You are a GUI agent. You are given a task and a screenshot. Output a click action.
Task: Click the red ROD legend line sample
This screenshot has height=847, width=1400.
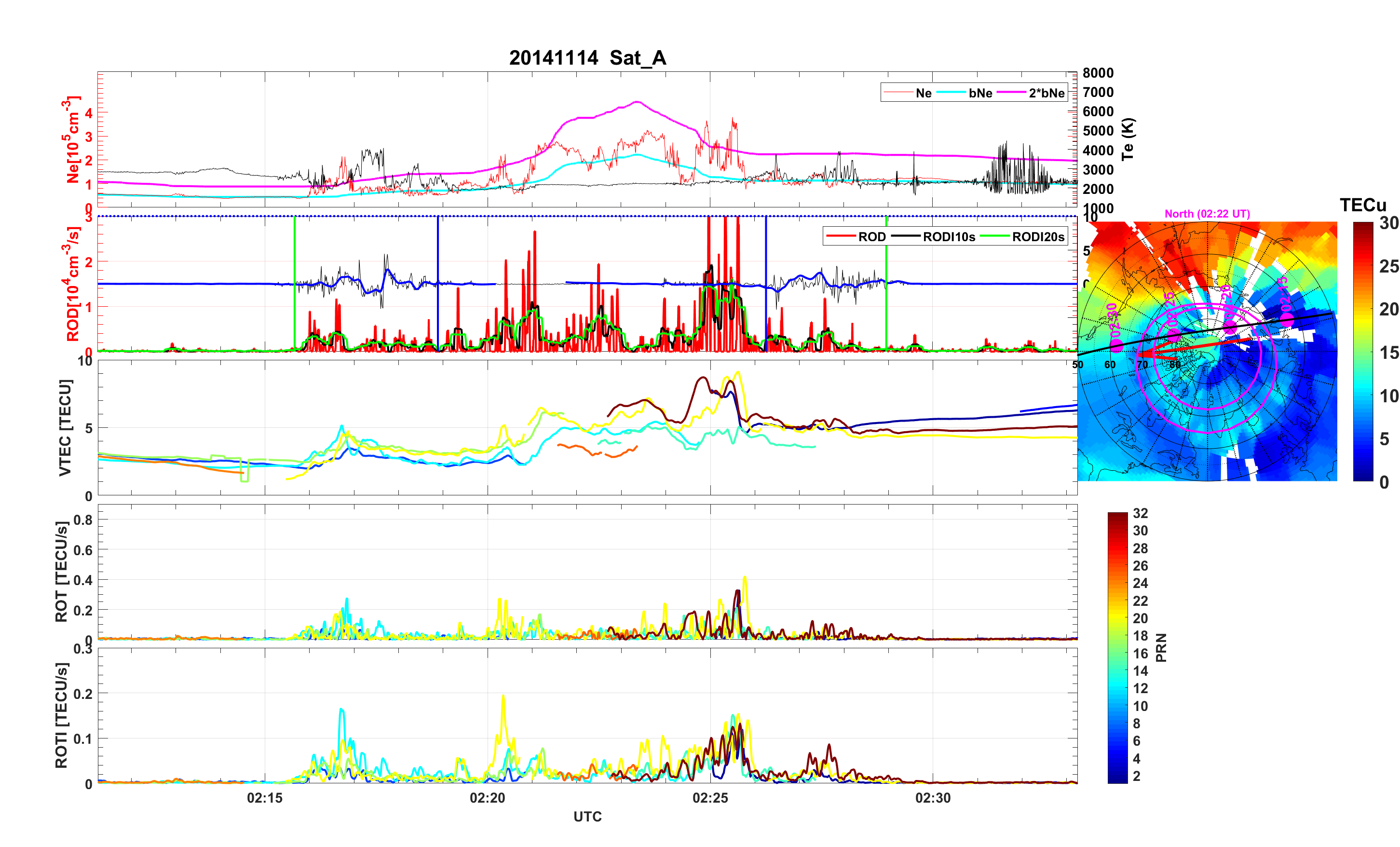click(x=841, y=236)
